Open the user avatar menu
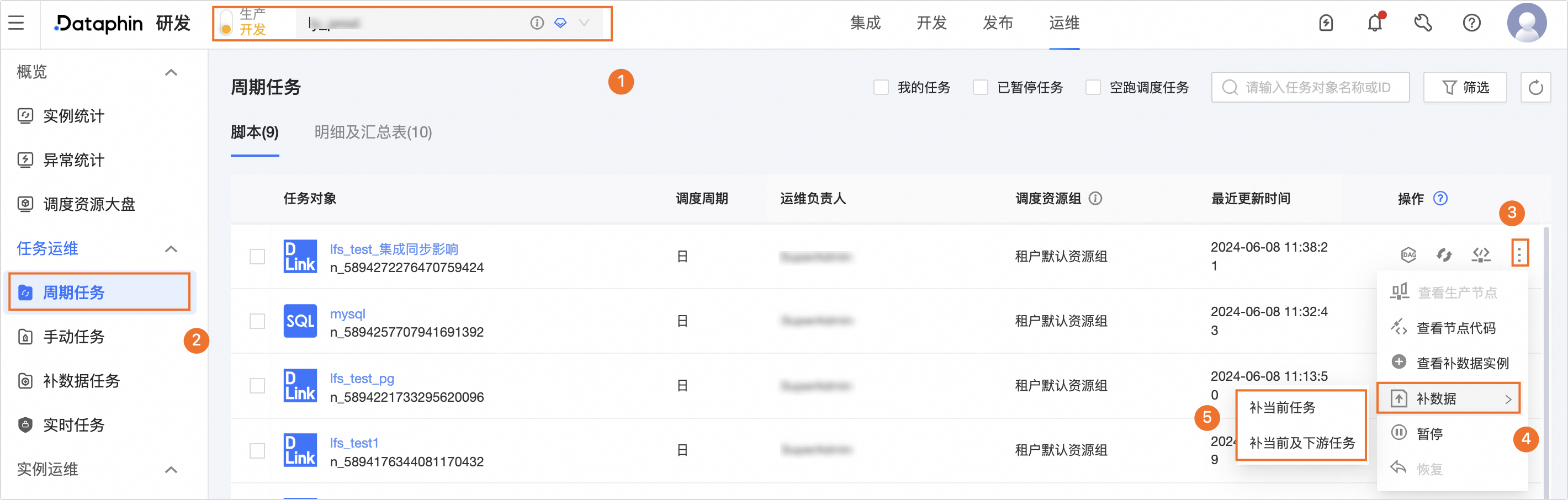 (x=1527, y=23)
